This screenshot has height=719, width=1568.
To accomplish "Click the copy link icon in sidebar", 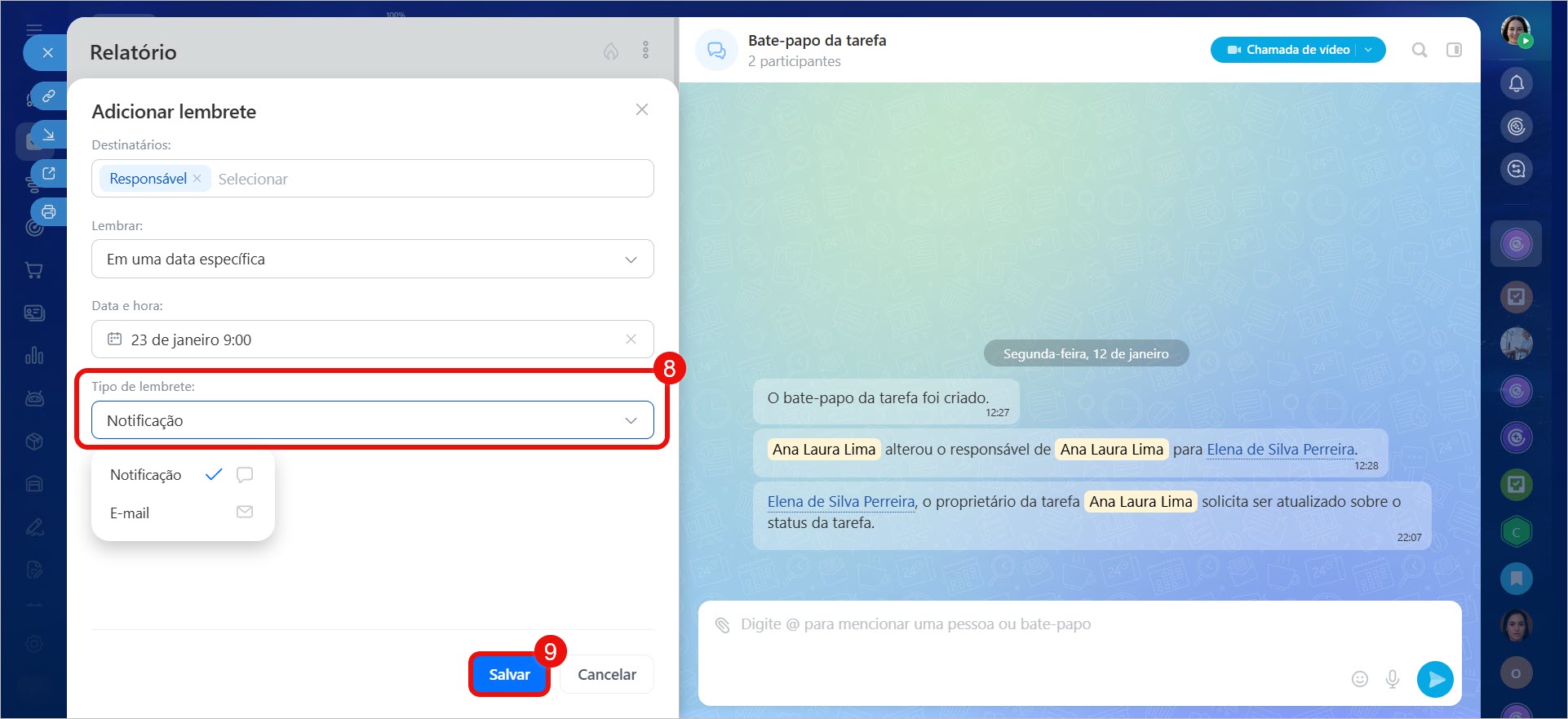I will [x=49, y=95].
